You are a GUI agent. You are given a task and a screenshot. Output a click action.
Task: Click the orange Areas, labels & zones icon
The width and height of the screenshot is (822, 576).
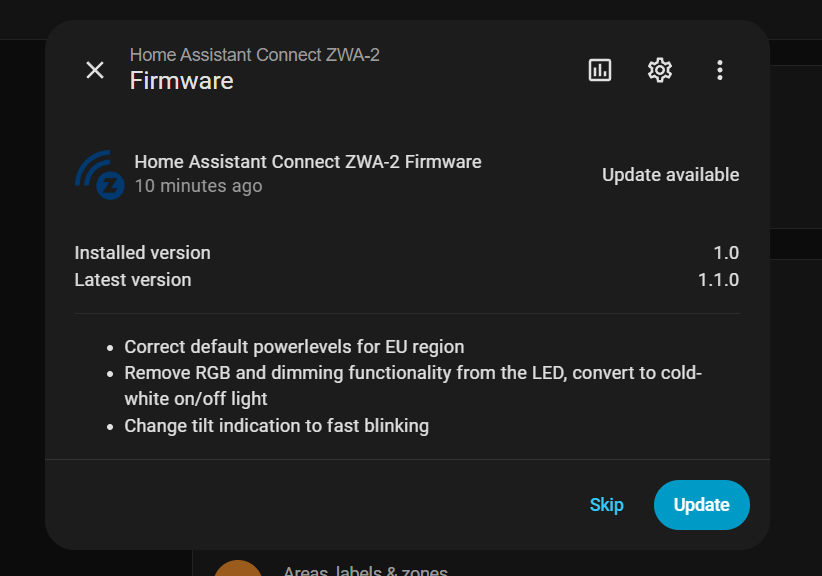click(x=238, y=568)
